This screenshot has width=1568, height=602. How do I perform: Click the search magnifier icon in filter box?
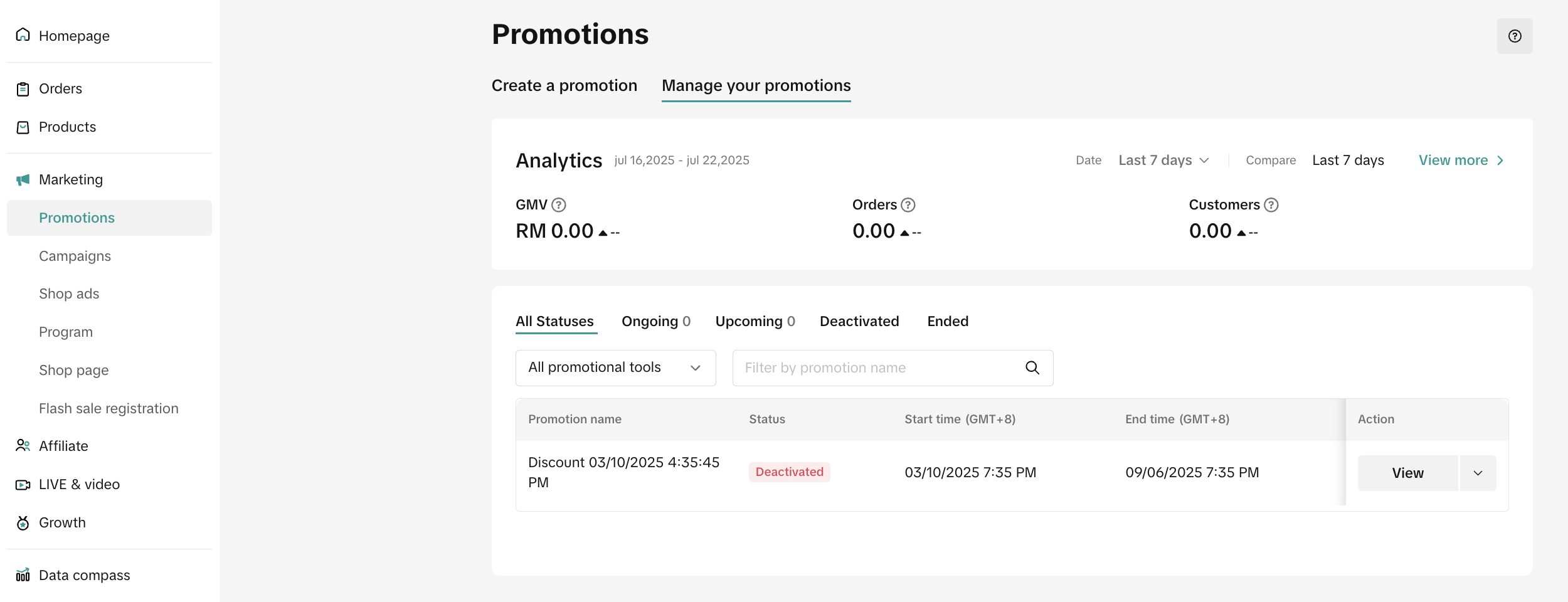(1032, 368)
